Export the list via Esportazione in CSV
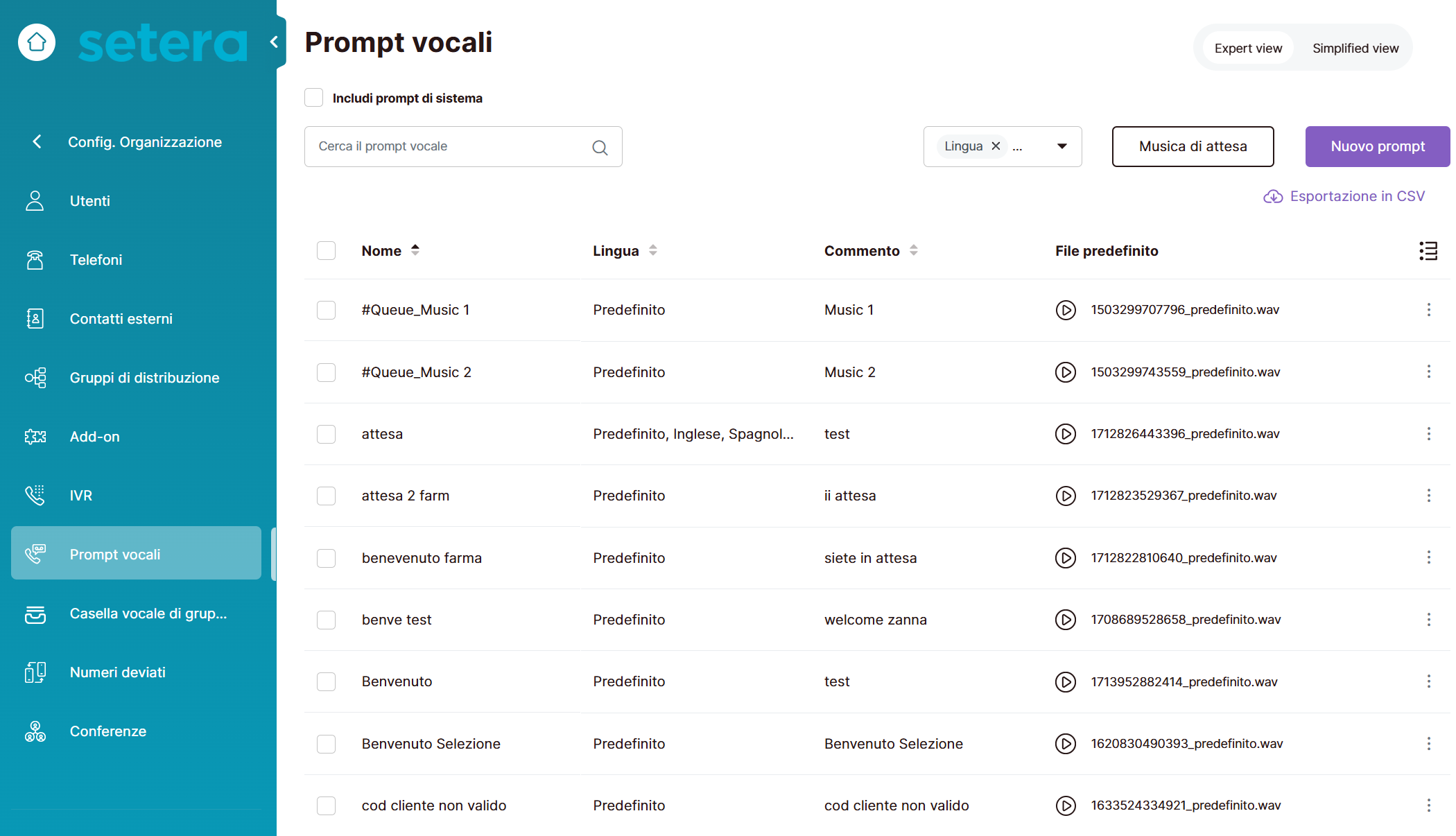Screen dimensions: 1456x836 (1344, 196)
